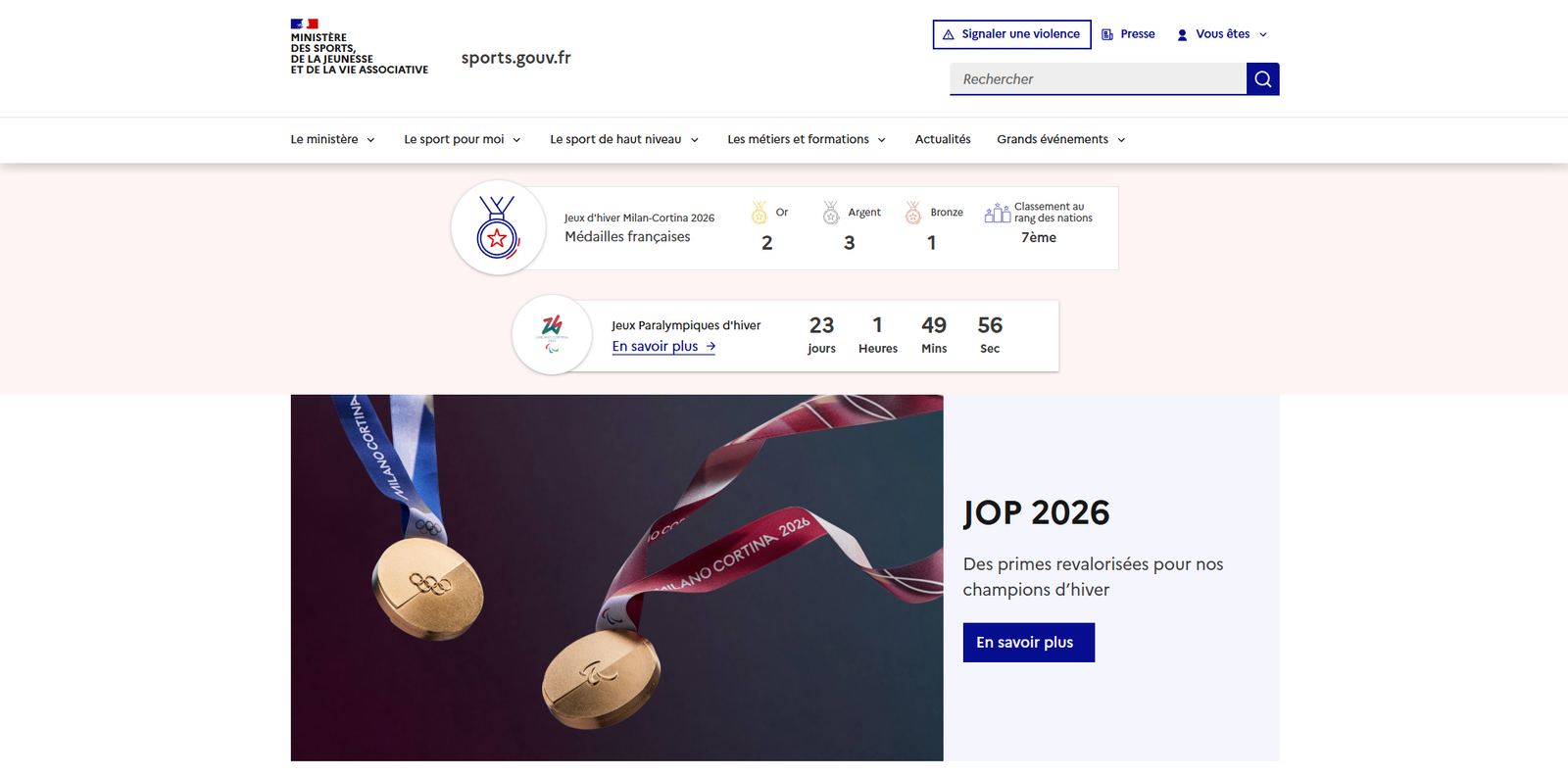The width and height of the screenshot is (1568, 776).
Task: Click the blue En savoir plus button
Action: 1028,643
